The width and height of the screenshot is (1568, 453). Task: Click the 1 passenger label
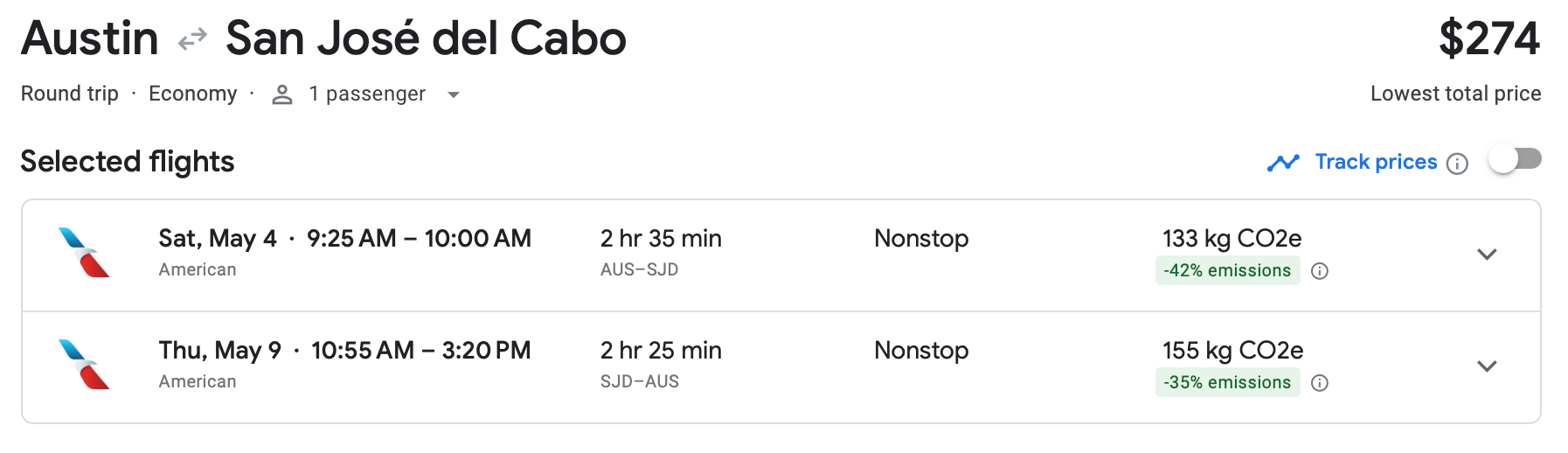click(x=367, y=94)
